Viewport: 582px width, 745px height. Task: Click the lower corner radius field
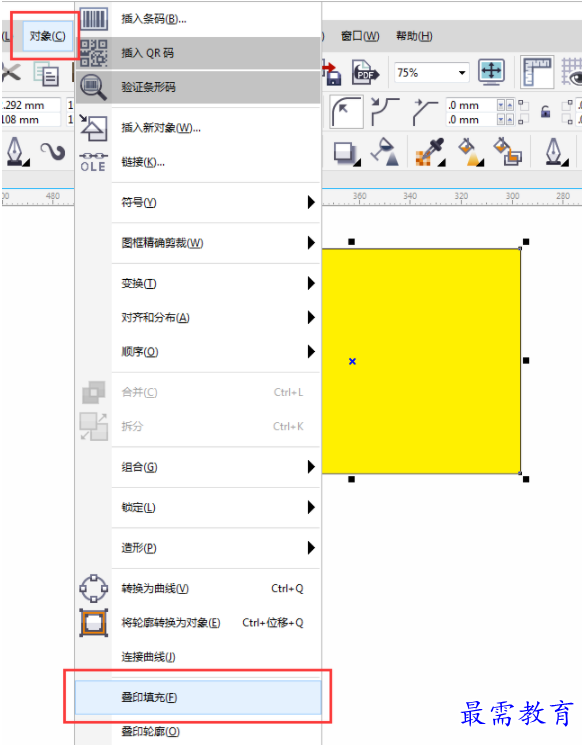471,120
